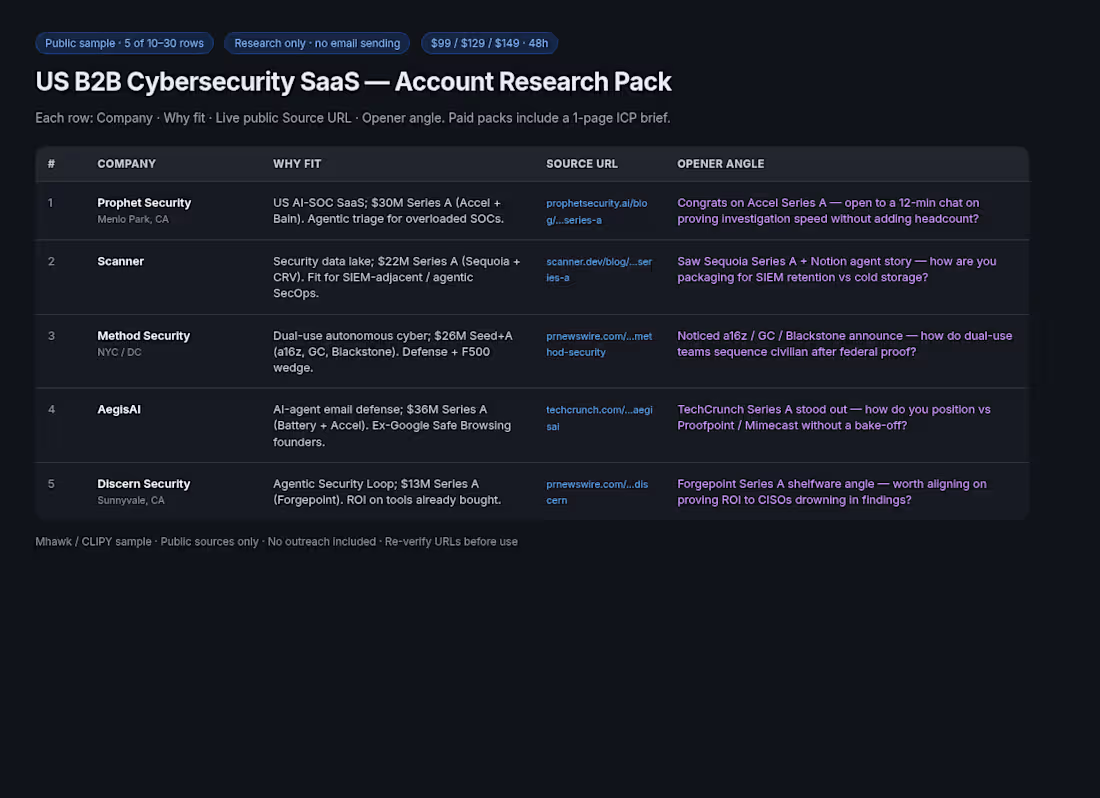Image resolution: width=1100 pixels, height=798 pixels.
Task: Click the 'Noticed a16z / GC / Blackstone' opener
Action: 845,344
